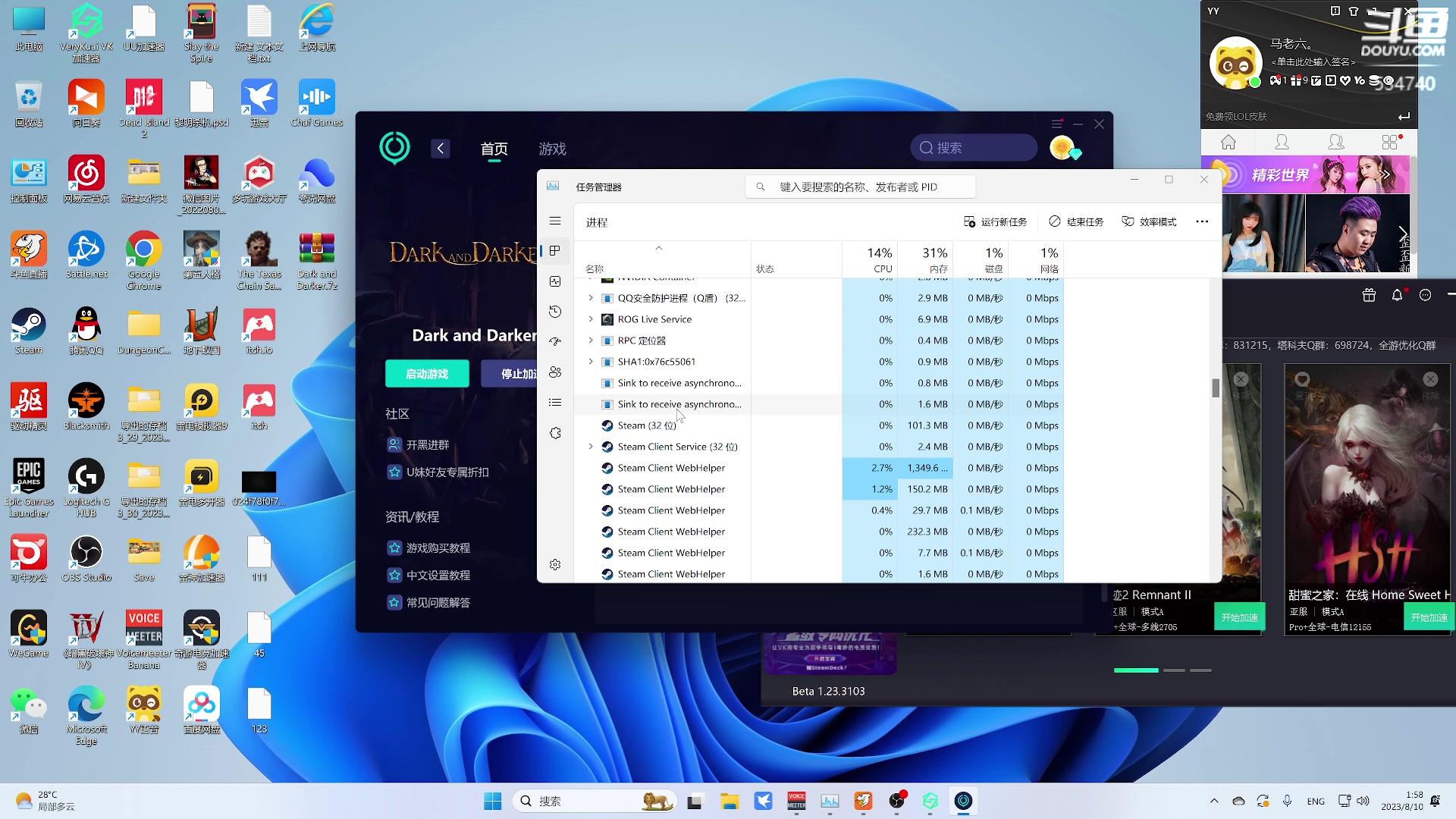Open accelerator window menu lines icon
The width and height of the screenshot is (1456, 819).
[x=1057, y=124]
